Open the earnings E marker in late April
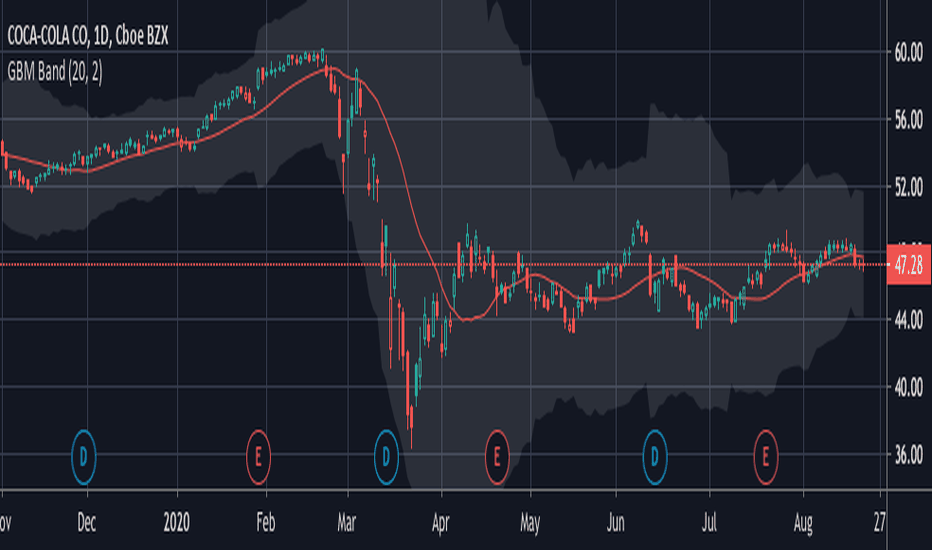 tap(497, 457)
